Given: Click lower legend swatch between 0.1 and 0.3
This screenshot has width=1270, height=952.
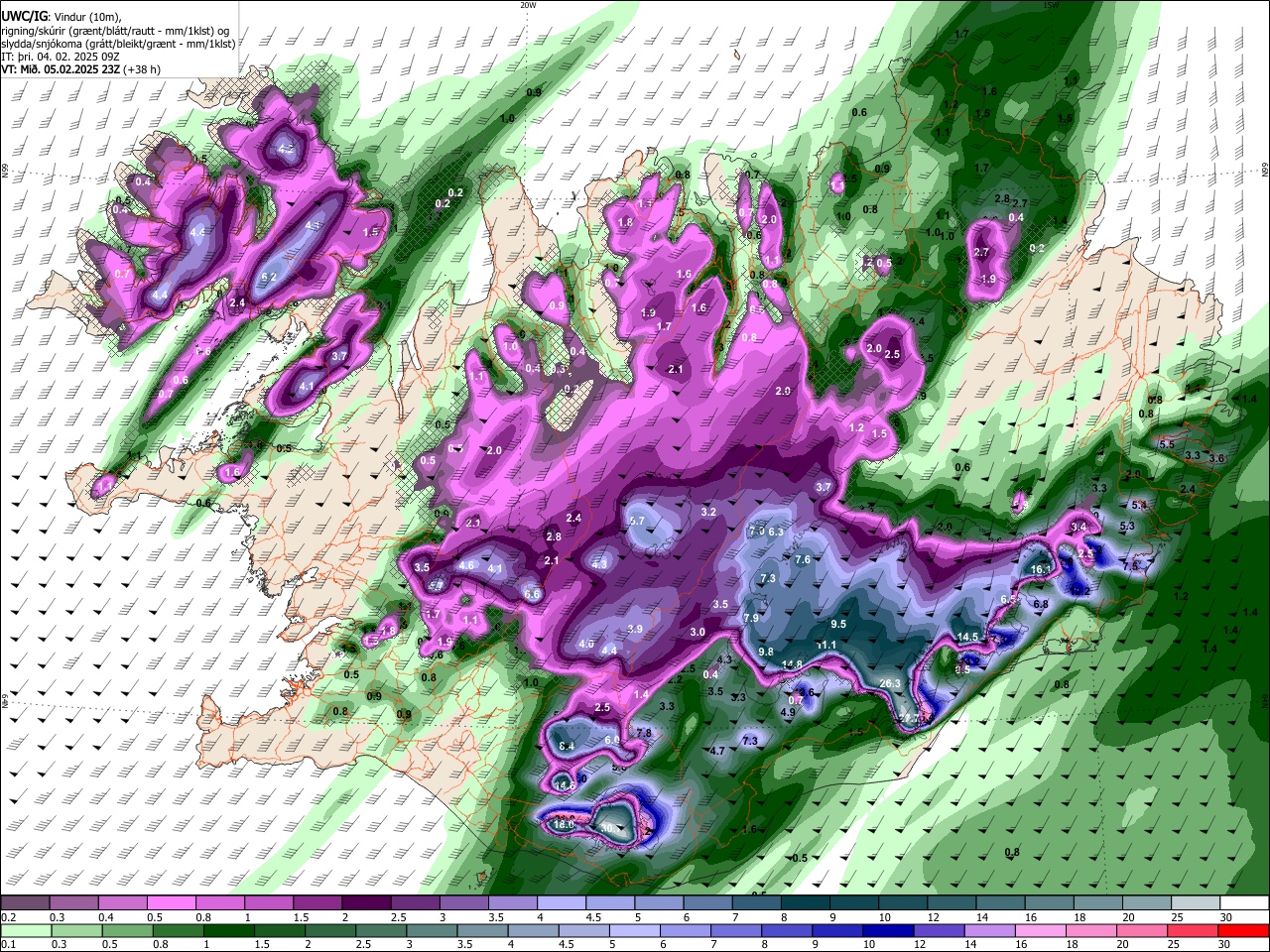Looking at the screenshot, I should pos(26,930).
